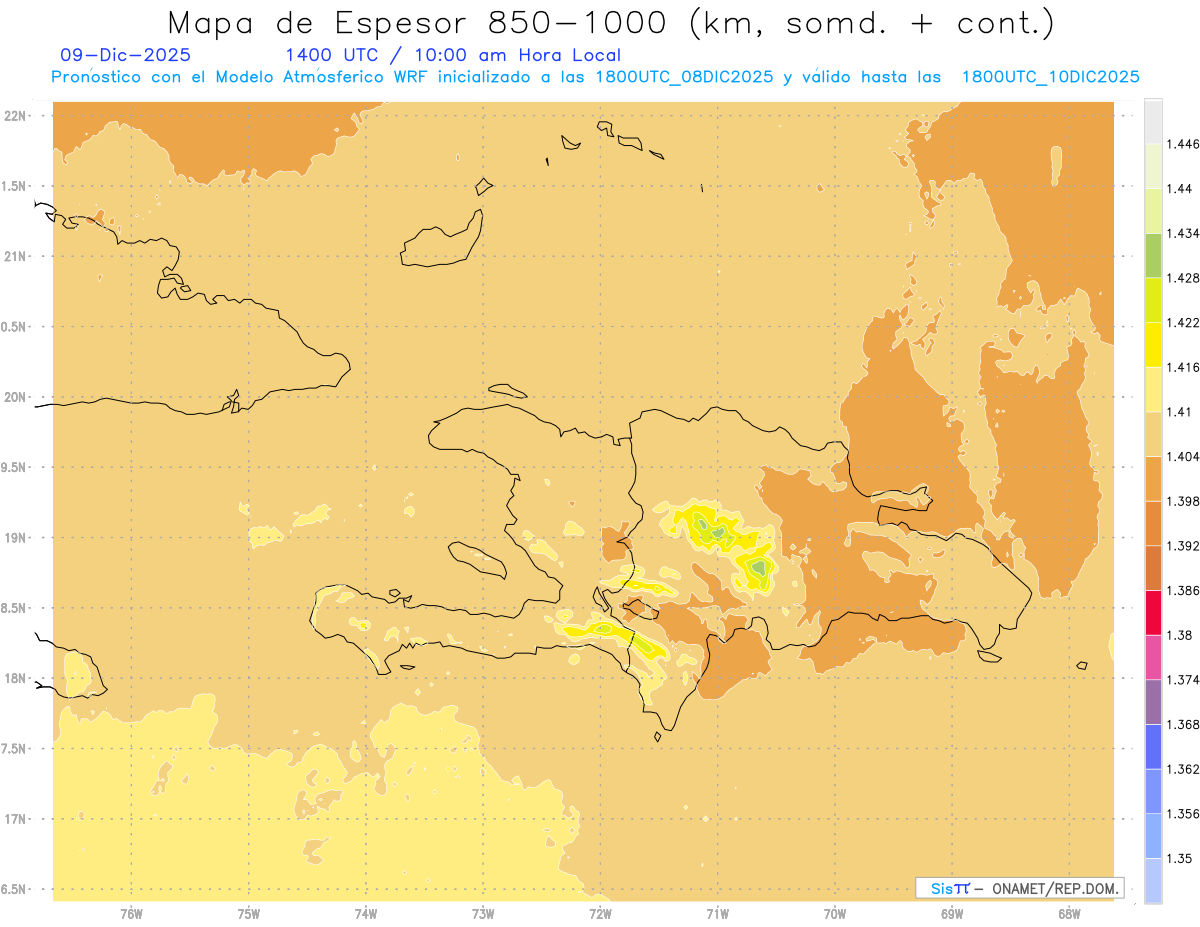The image size is (1200, 927).
Task: Click the colorbar value '1.41'
Action: click(x=1180, y=411)
